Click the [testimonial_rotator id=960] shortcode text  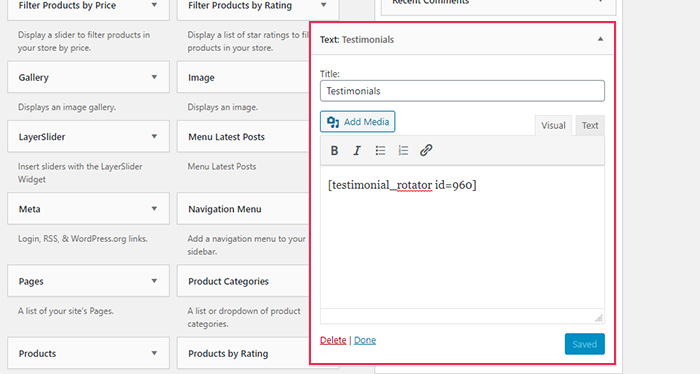[402, 185]
